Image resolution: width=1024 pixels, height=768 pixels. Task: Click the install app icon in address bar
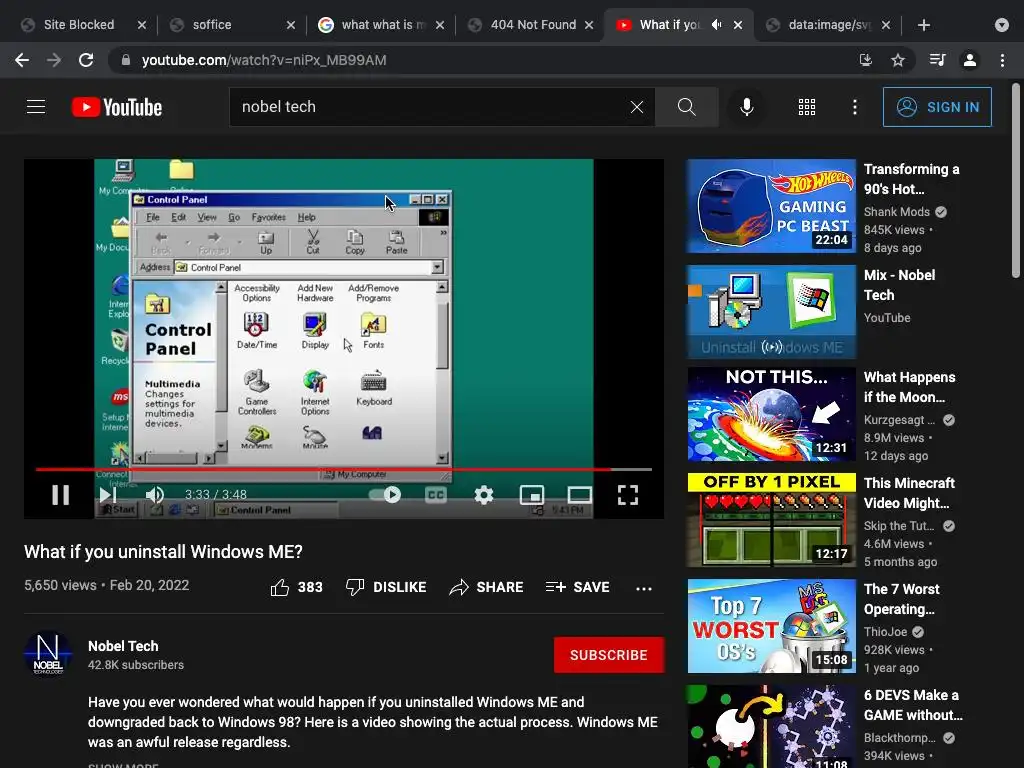point(866,60)
